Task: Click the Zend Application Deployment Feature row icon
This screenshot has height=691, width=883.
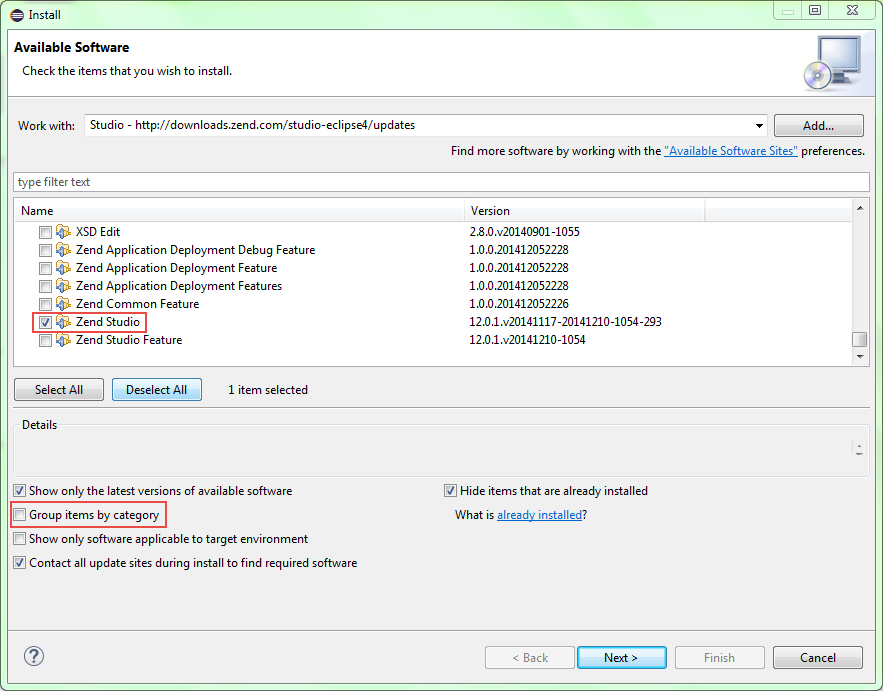Action: 64,268
